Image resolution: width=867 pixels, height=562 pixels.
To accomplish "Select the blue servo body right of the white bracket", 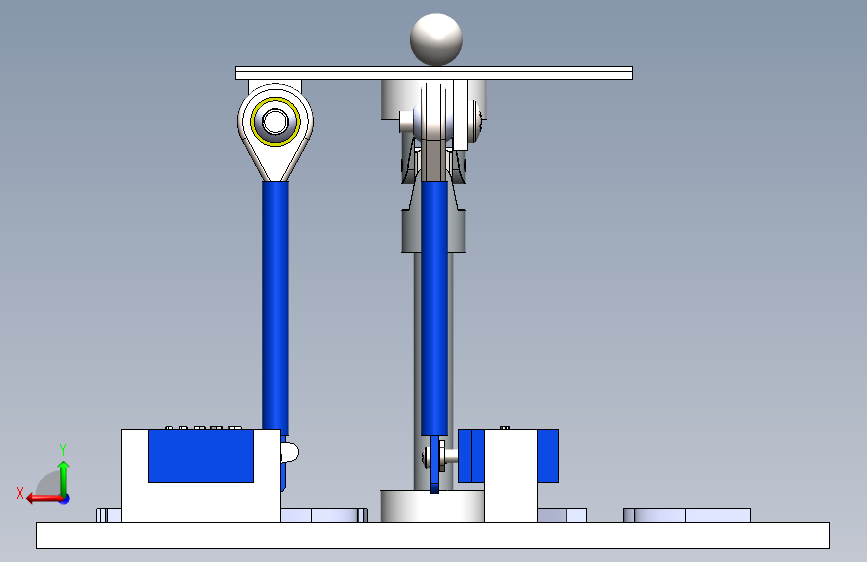I will pyautogui.click(x=548, y=456).
